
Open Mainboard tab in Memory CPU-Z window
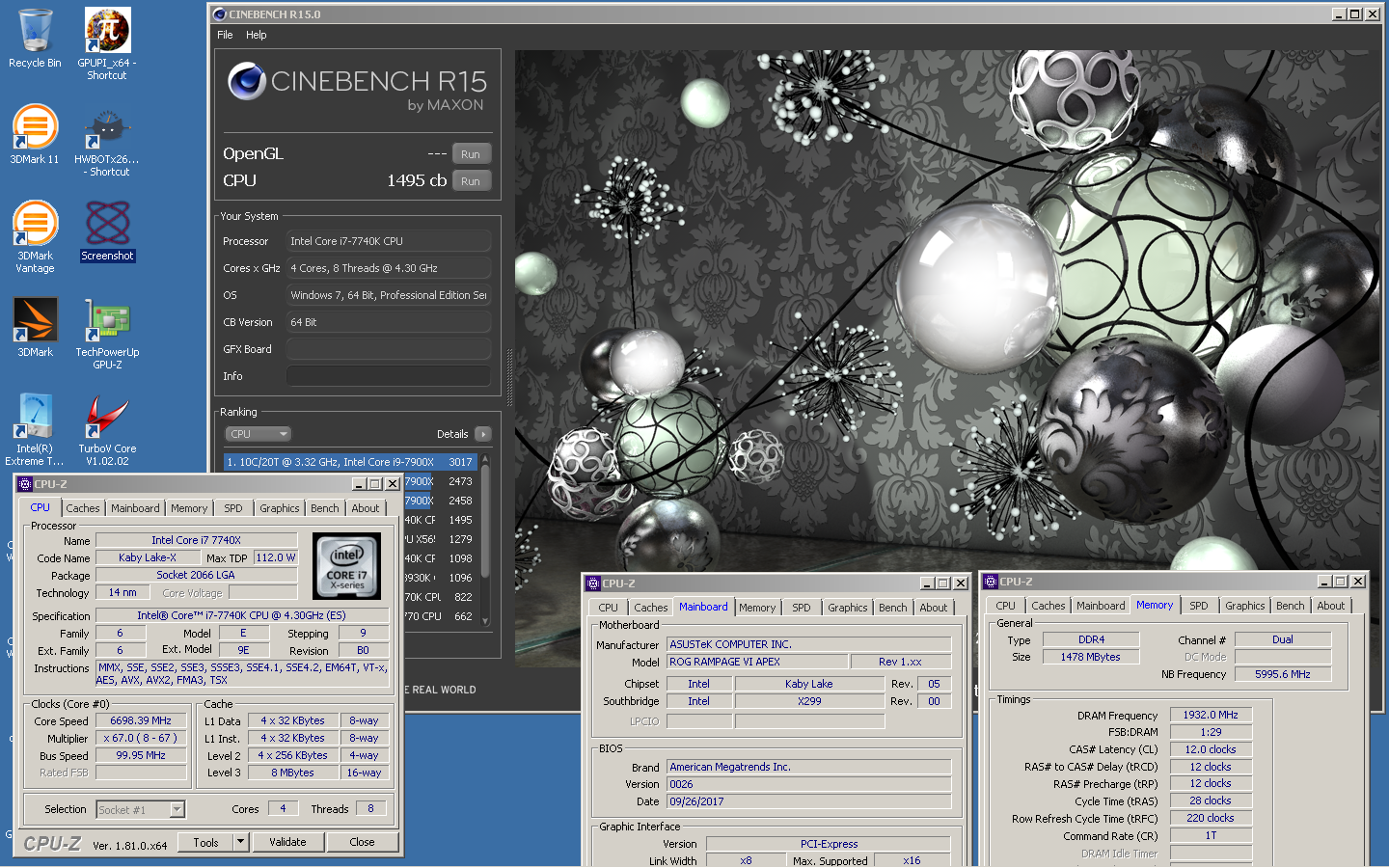pos(1101,606)
